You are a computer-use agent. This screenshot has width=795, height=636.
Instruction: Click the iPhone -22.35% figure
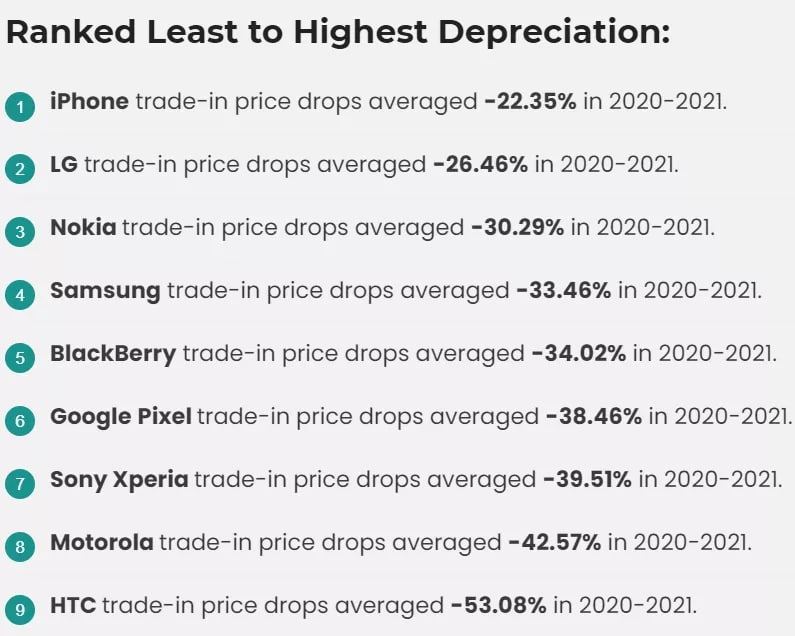(x=530, y=101)
